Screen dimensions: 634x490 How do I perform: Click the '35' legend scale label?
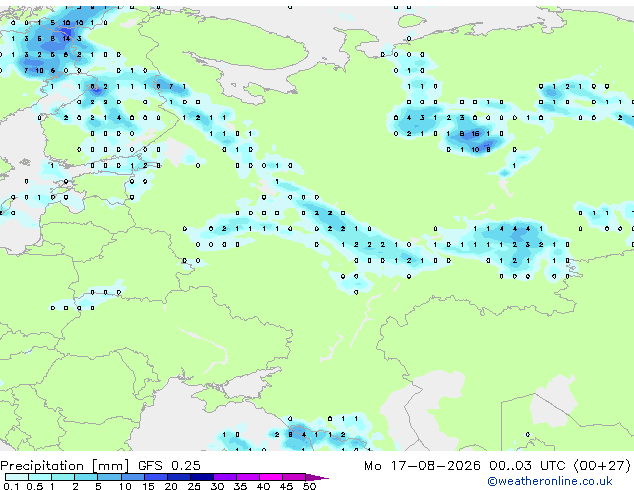240,486
